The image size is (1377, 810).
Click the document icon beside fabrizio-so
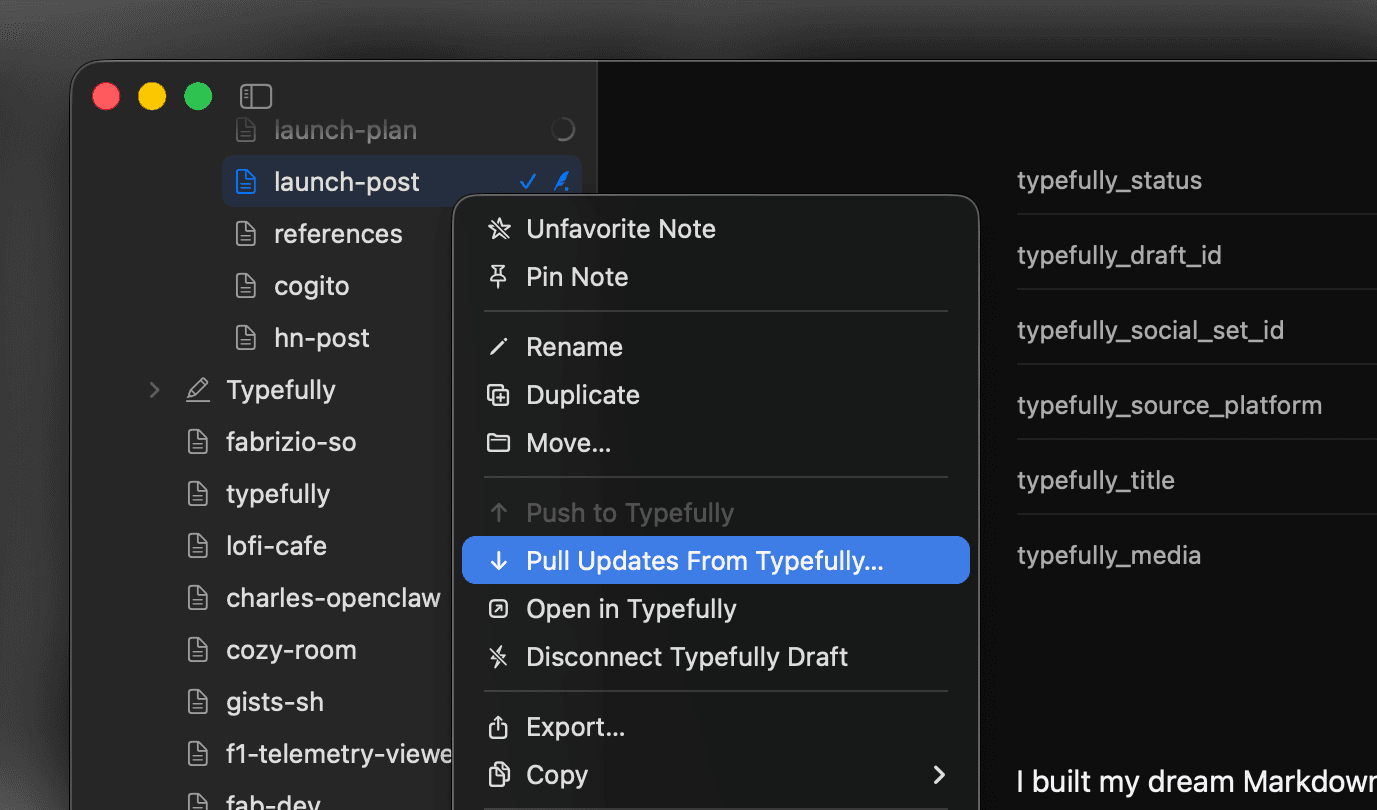point(198,442)
